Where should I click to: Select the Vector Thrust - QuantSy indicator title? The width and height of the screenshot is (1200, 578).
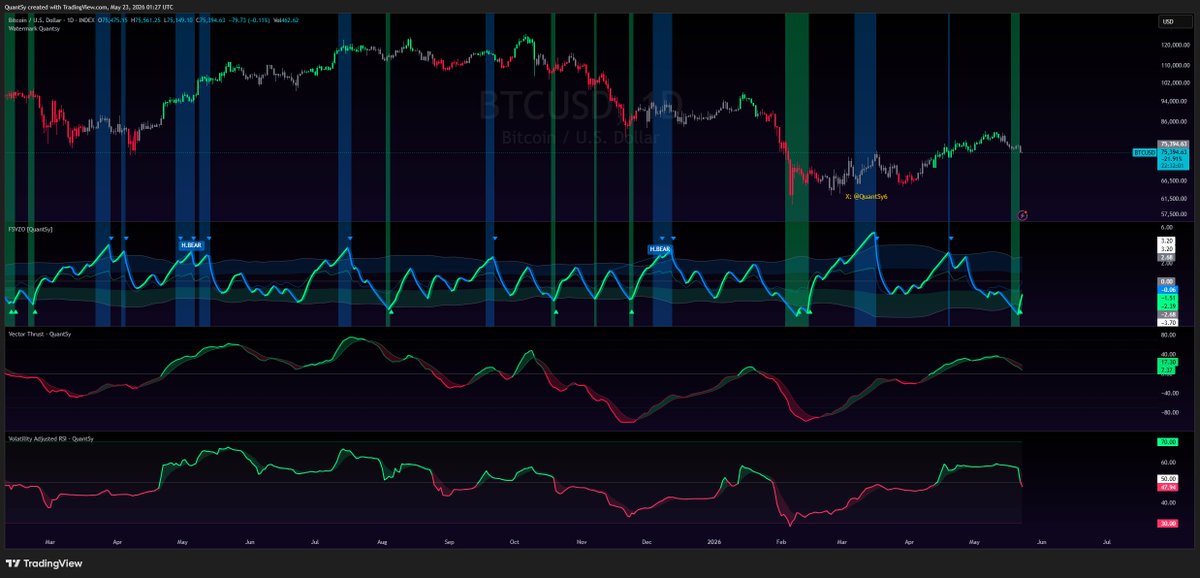[40, 333]
